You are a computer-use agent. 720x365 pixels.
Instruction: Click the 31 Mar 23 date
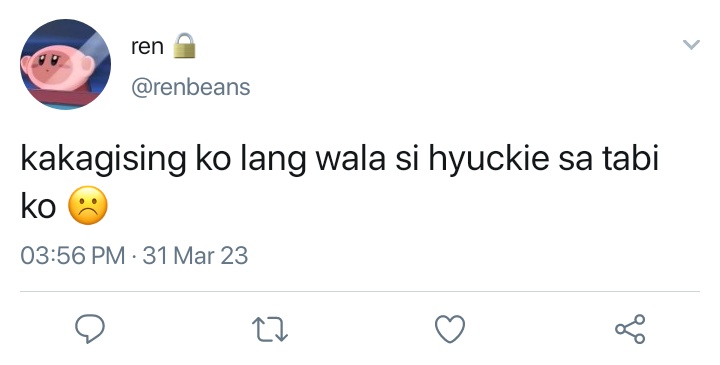pos(195,256)
